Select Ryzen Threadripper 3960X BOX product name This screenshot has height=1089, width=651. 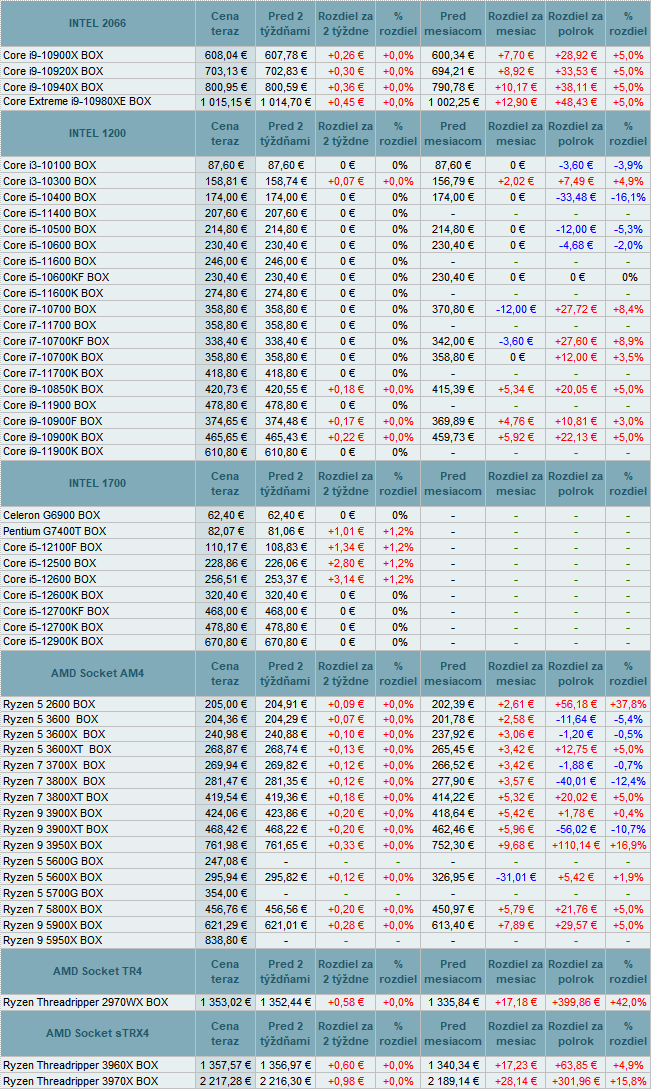tap(81, 1065)
